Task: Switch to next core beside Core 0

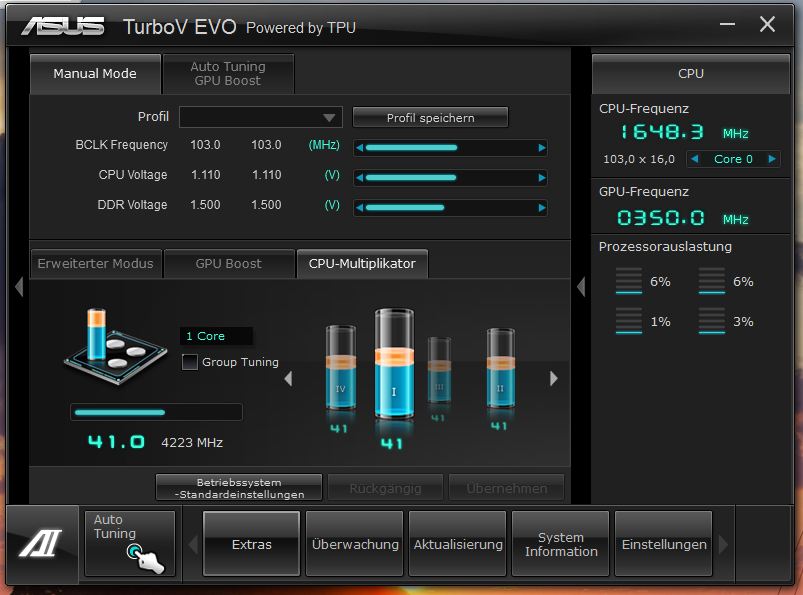Action: coord(772,159)
